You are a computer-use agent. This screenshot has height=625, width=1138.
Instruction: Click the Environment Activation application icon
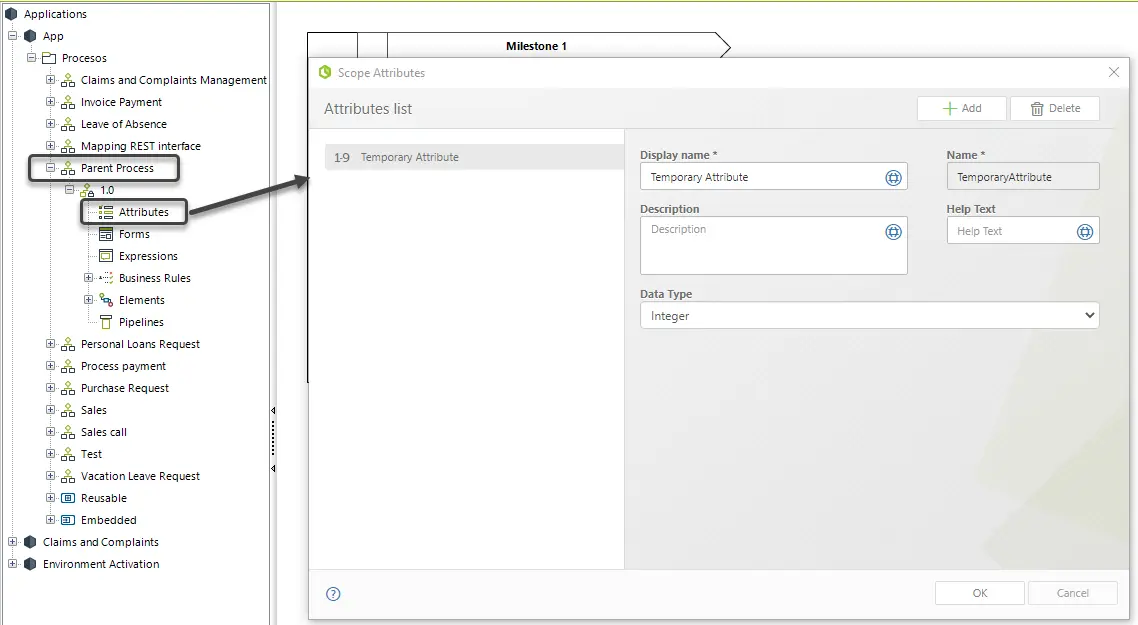[30, 564]
